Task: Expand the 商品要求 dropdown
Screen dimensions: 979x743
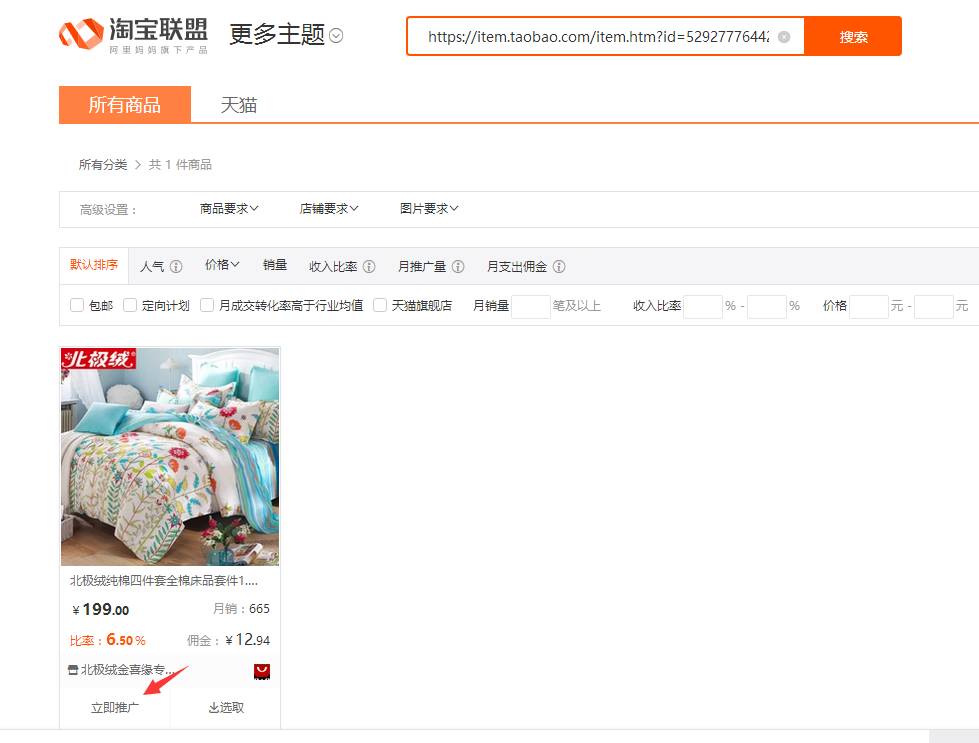Action: click(x=229, y=209)
